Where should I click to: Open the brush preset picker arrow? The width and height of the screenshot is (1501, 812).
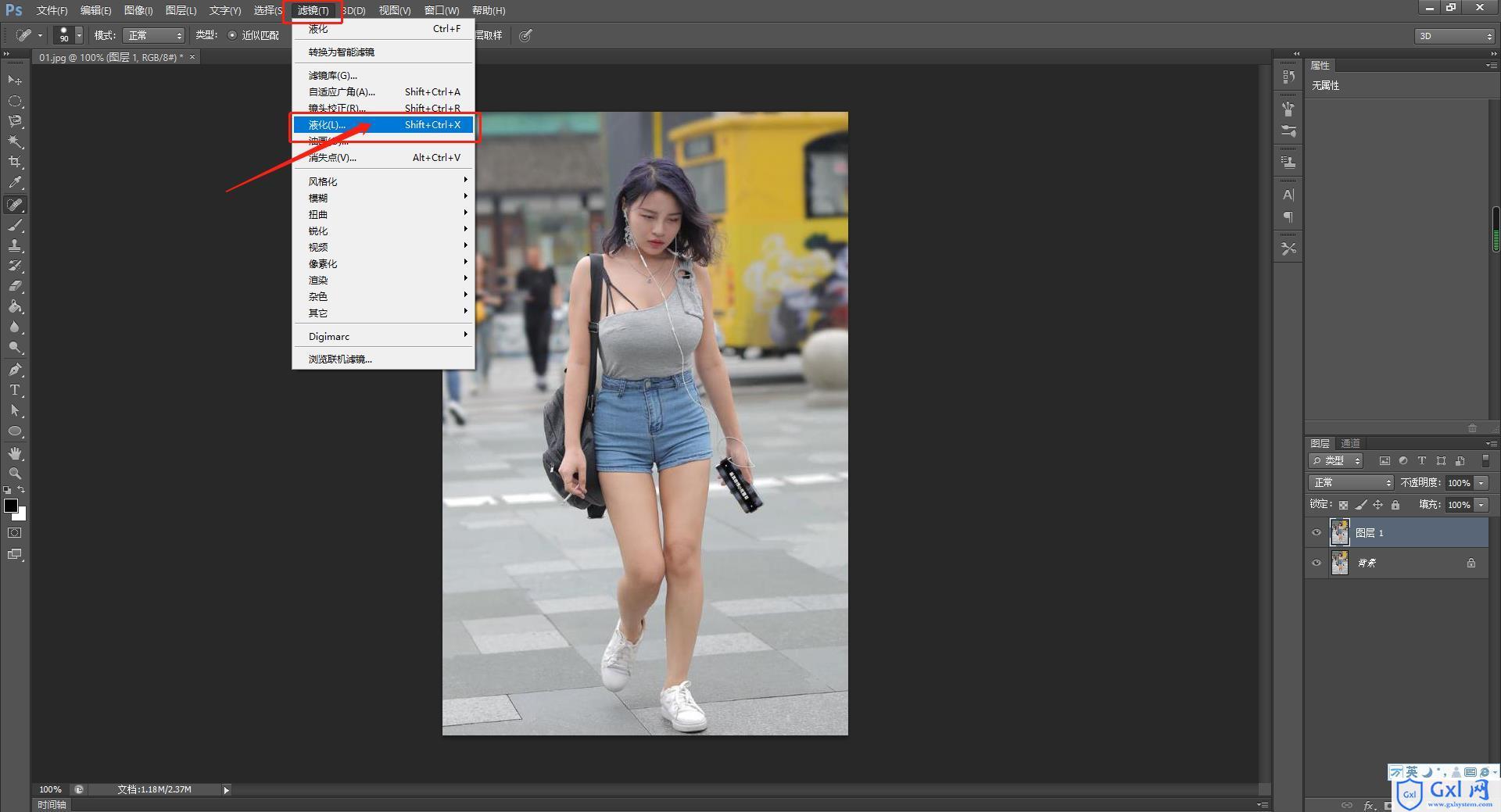click(79, 35)
